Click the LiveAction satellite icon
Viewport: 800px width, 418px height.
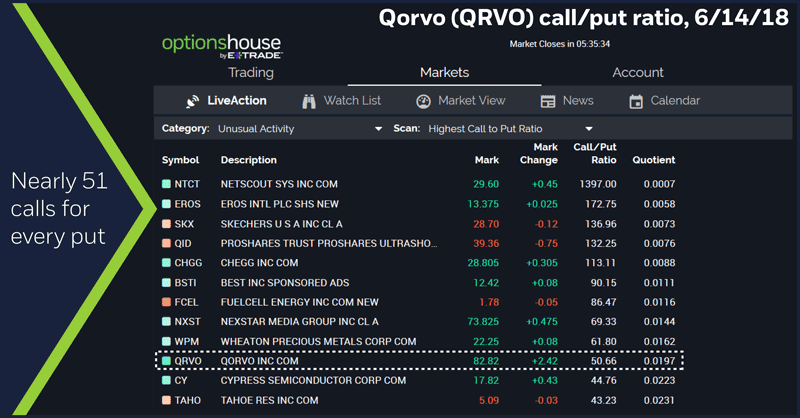193,101
